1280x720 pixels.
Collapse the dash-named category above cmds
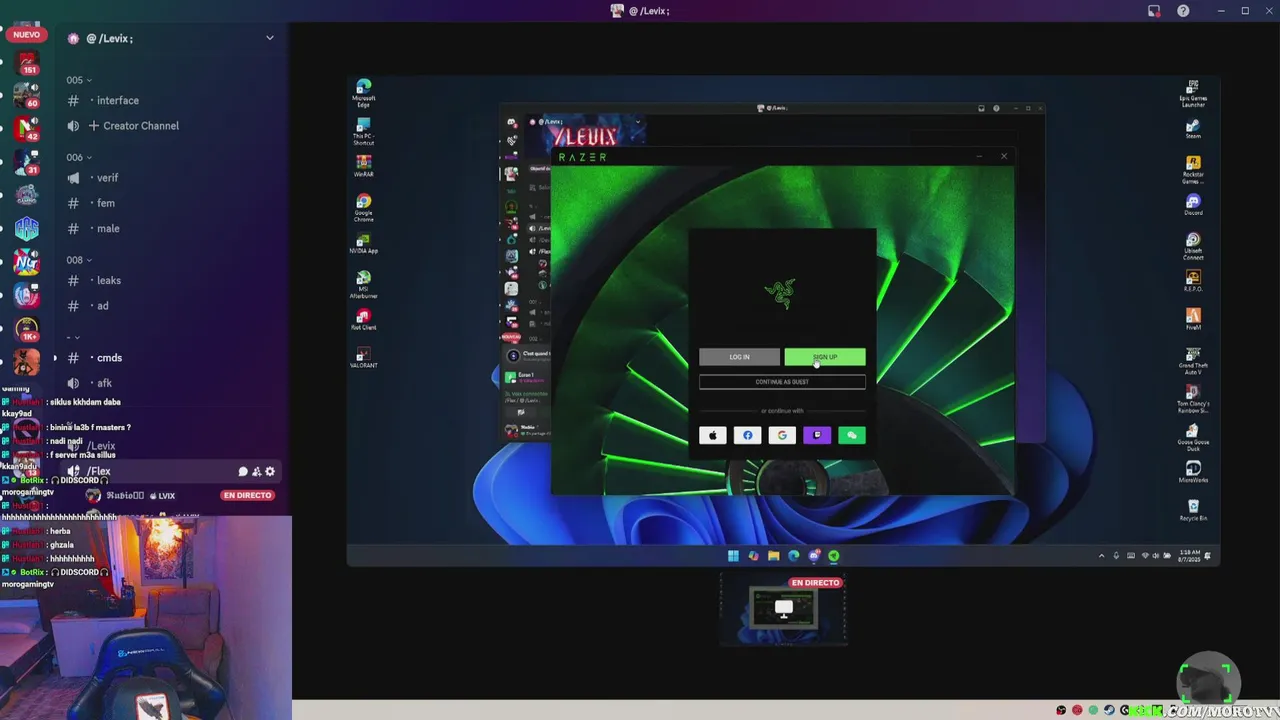73,337
